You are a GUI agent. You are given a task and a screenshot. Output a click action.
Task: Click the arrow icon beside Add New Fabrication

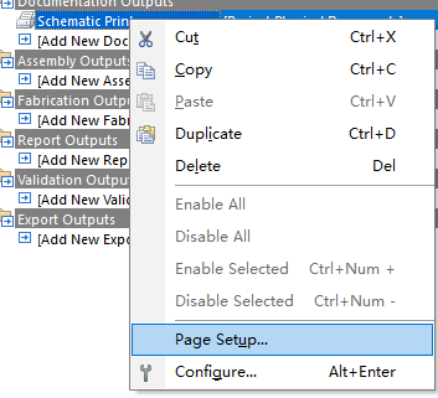click(25, 119)
